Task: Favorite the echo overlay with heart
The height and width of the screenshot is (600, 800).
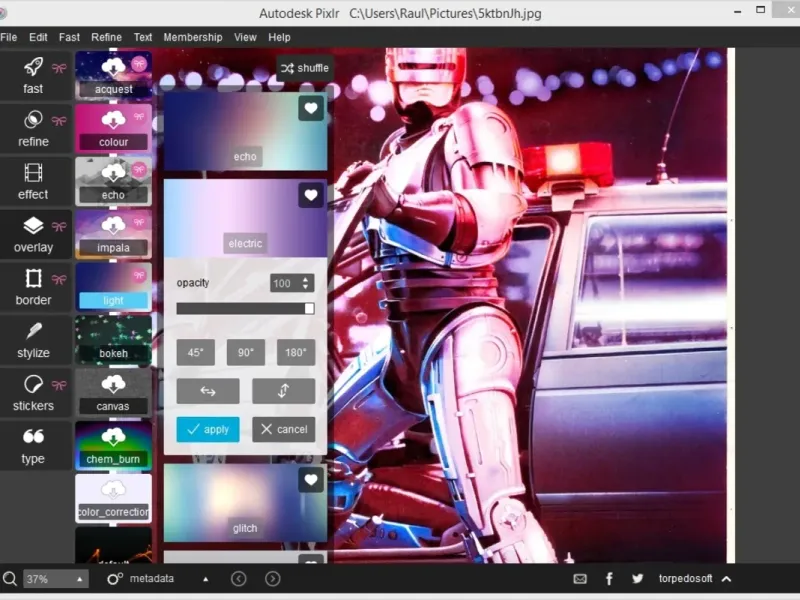Action: 311,109
